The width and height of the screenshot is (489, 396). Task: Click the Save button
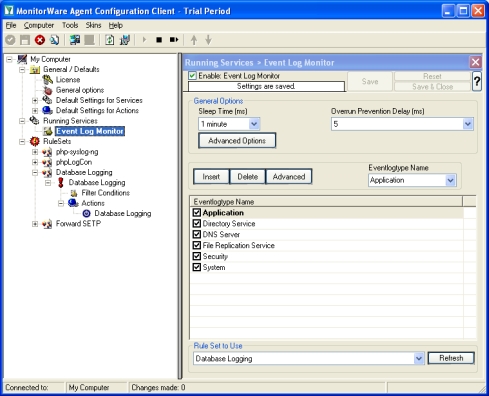point(370,81)
